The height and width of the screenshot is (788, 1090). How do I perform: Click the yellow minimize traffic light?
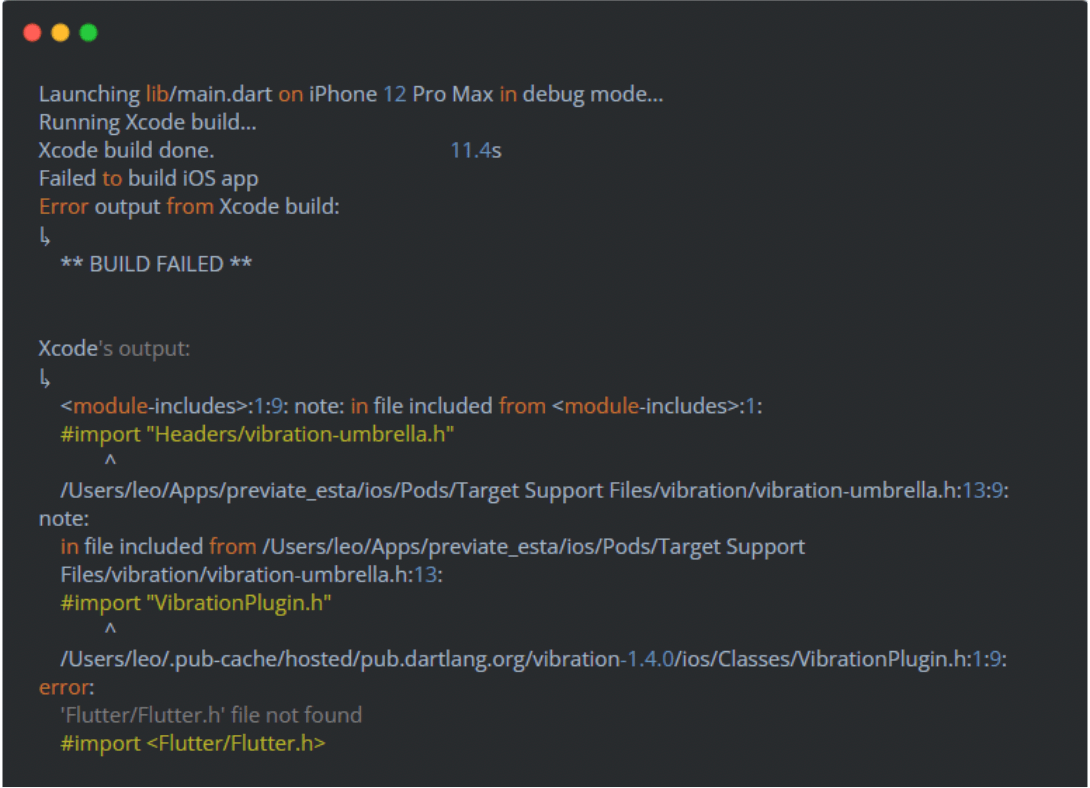coord(60,32)
